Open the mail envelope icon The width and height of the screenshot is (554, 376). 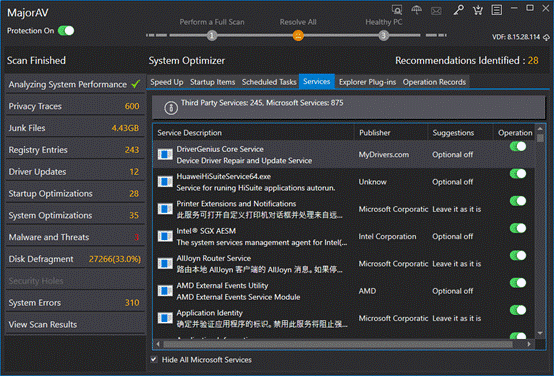tap(436, 11)
